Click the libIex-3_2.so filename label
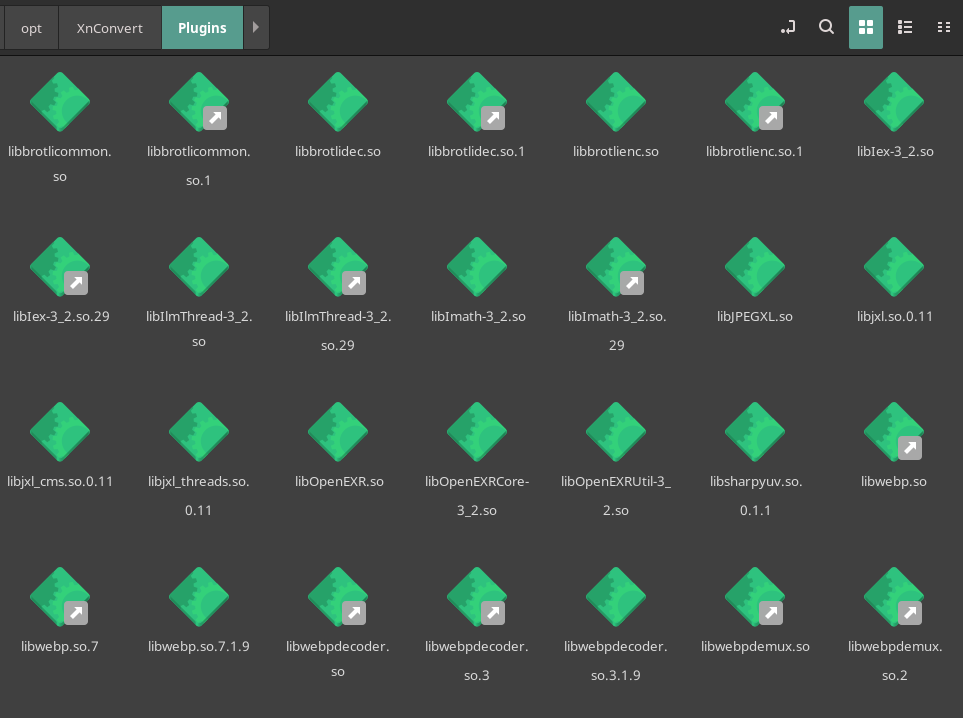This screenshot has height=718, width=963. 895,152
